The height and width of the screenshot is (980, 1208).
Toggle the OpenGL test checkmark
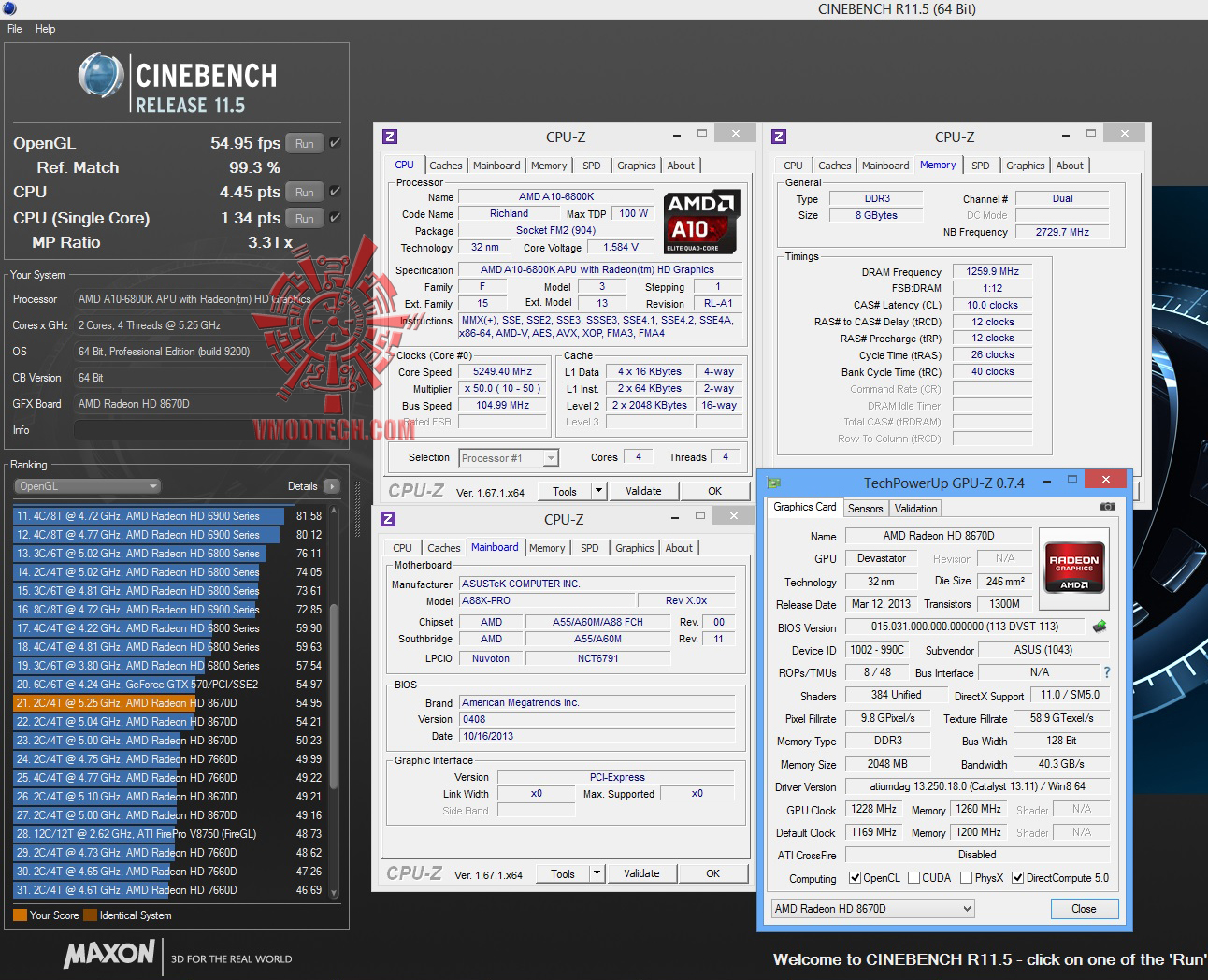[x=335, y=143]
